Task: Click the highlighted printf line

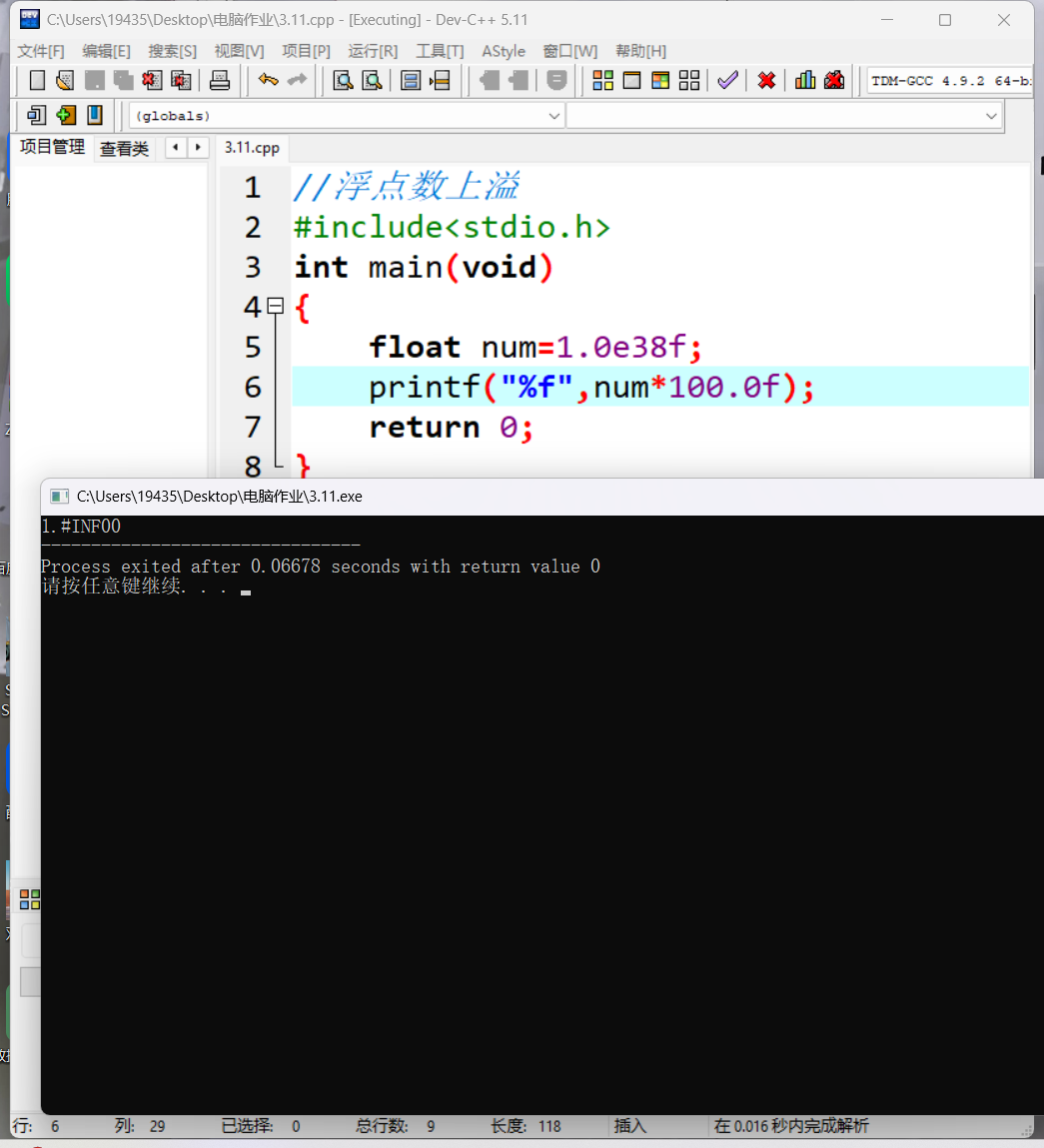Action: point(660,387)
